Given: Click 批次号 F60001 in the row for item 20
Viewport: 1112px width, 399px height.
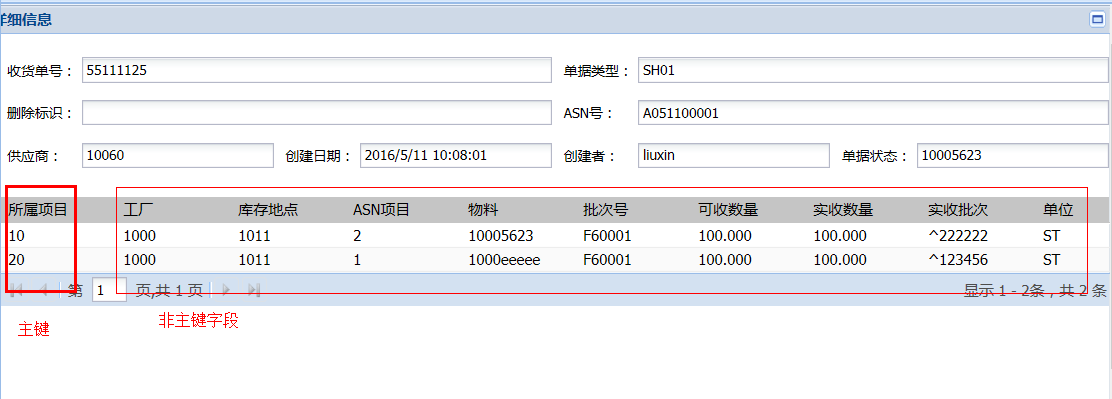Looking at the screenshot, I should 607,260.
